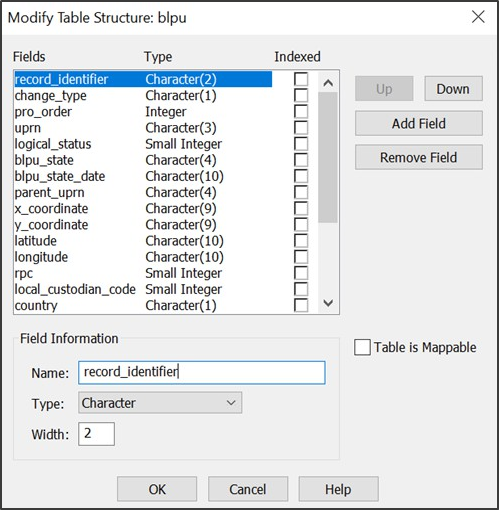
Task: Close the Modify Table Structure dialog
Action: 478,17
